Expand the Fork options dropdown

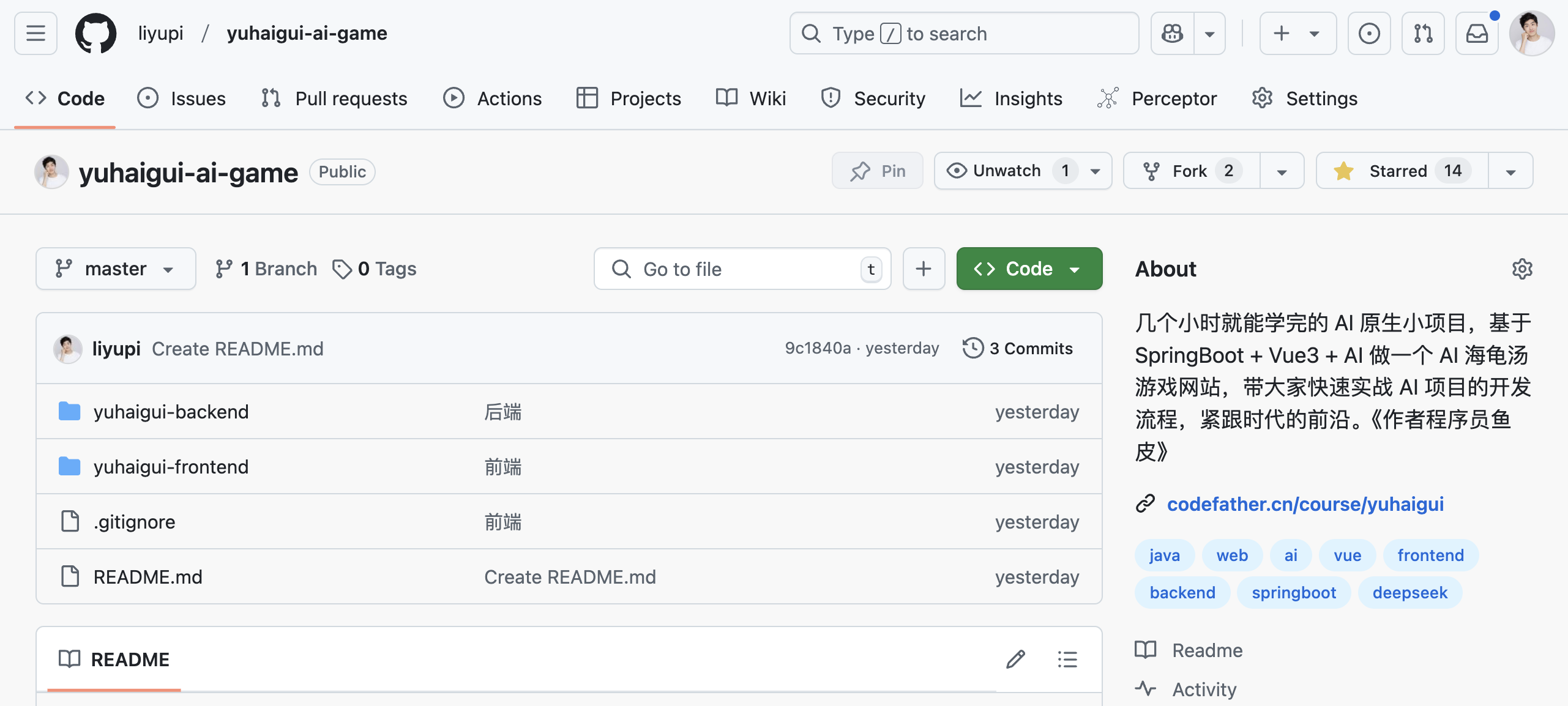coord(1282,171)
